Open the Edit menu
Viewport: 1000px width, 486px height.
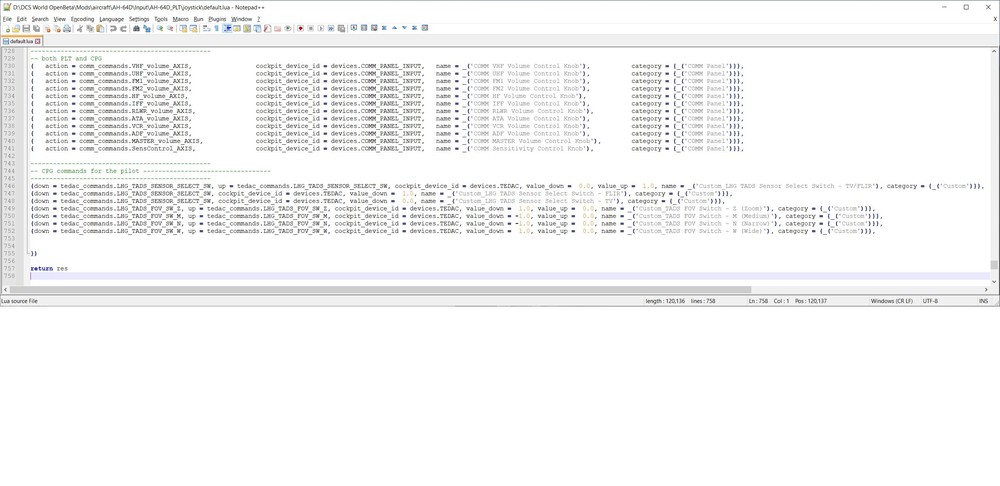(22, 19)
